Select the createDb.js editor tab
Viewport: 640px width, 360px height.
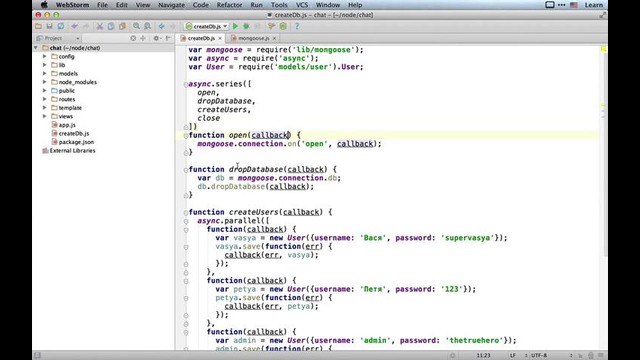click(x=201, y=38)
